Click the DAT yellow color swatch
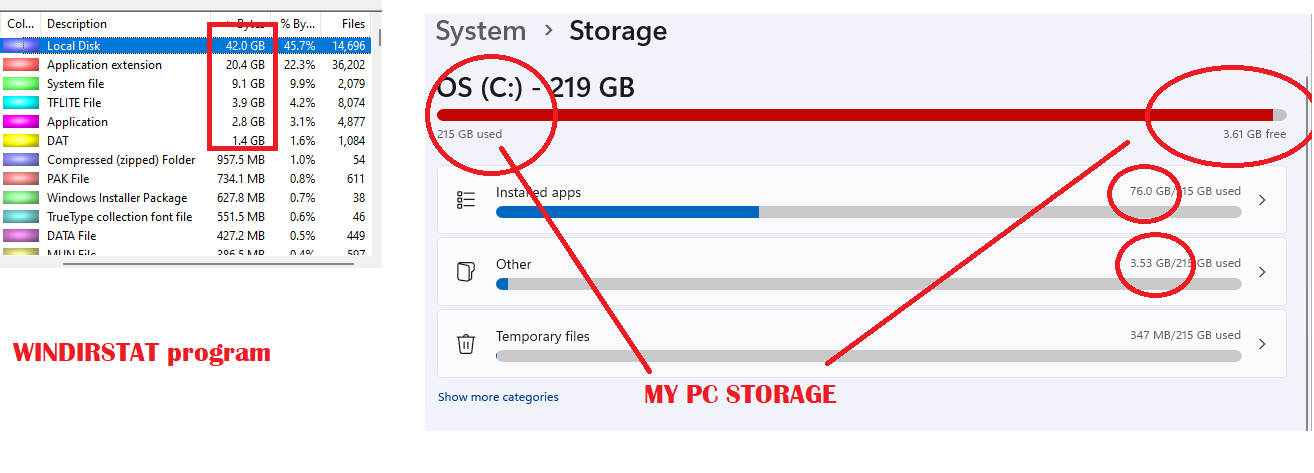Image resolution: width=1314 pixels, height=473 pixels. pyautogui.click(x=21, y=141)
